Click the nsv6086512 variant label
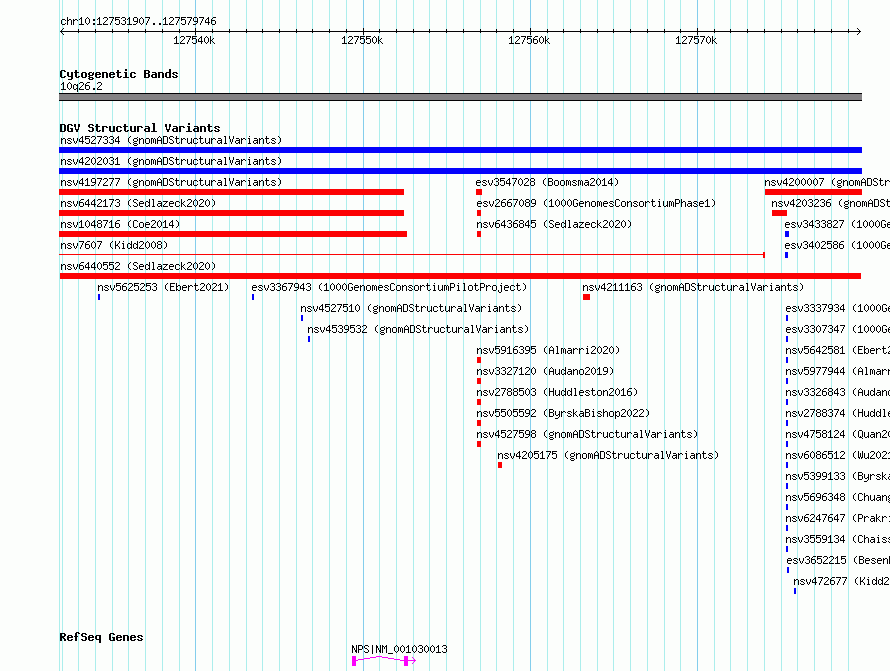 tap(838, 455)
